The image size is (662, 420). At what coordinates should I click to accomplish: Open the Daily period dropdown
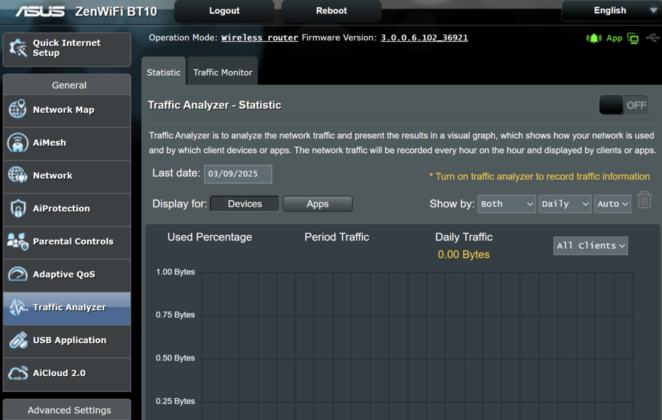(x=565, y=204)
